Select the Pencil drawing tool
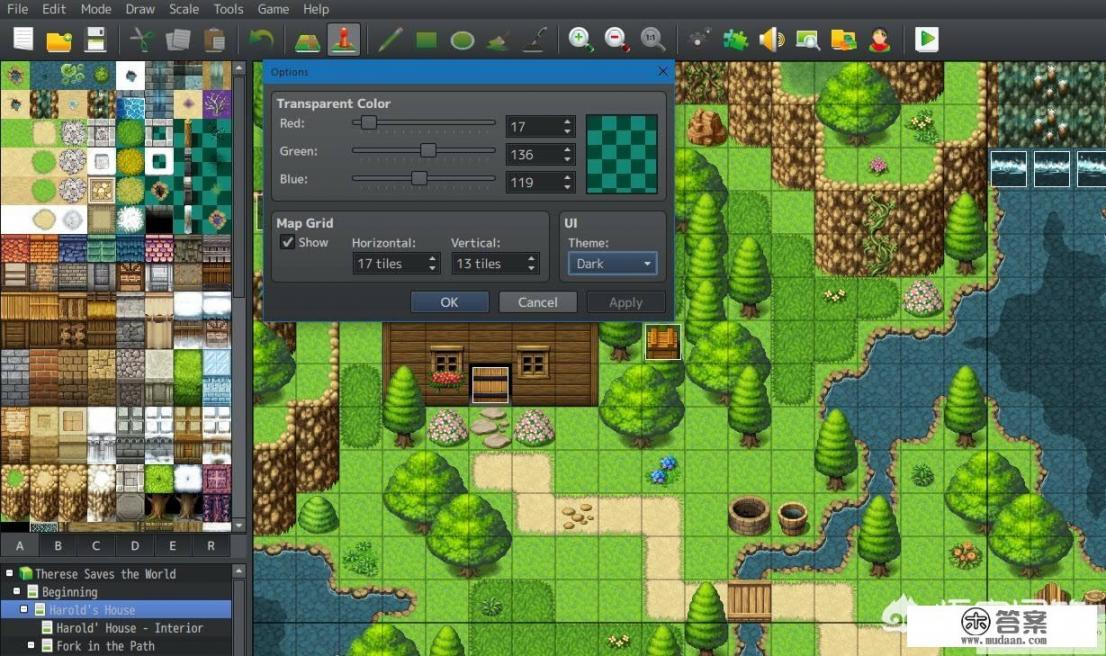 pyautogui.click(x=390, y=40)
